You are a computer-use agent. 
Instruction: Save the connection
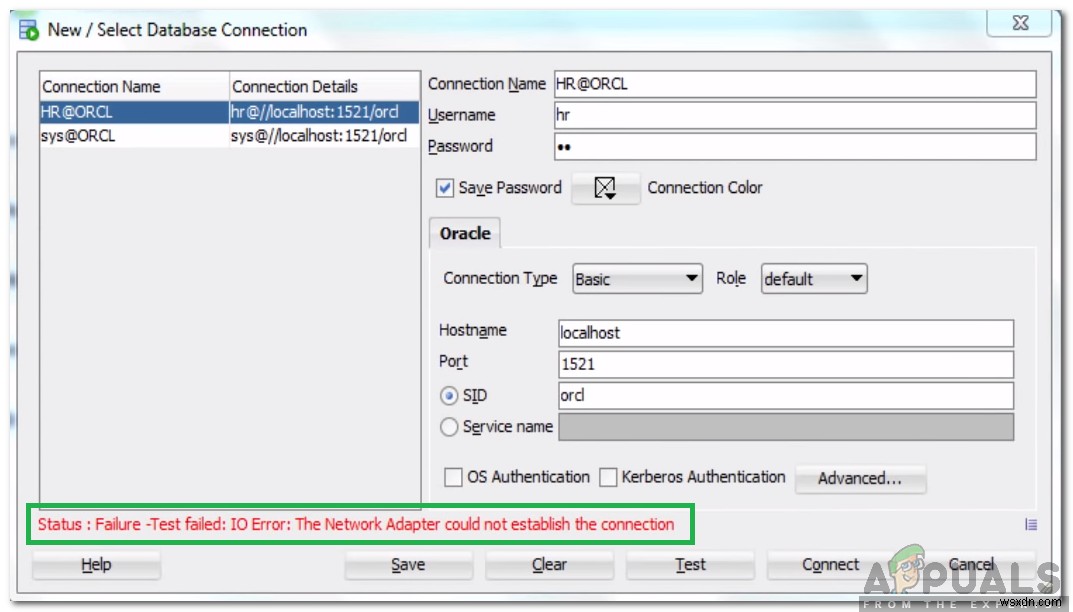click(408, 563)
